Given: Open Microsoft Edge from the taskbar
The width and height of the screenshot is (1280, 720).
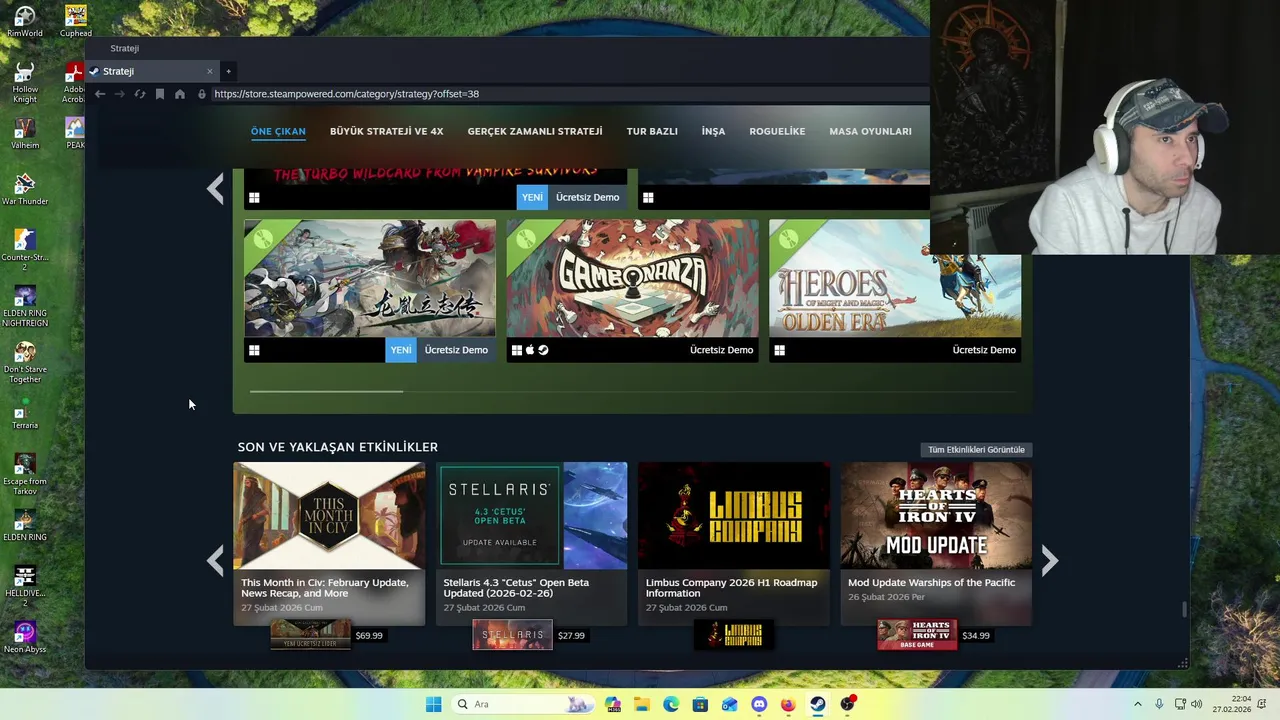Looking at the screenshot, I should coord(670,704).
